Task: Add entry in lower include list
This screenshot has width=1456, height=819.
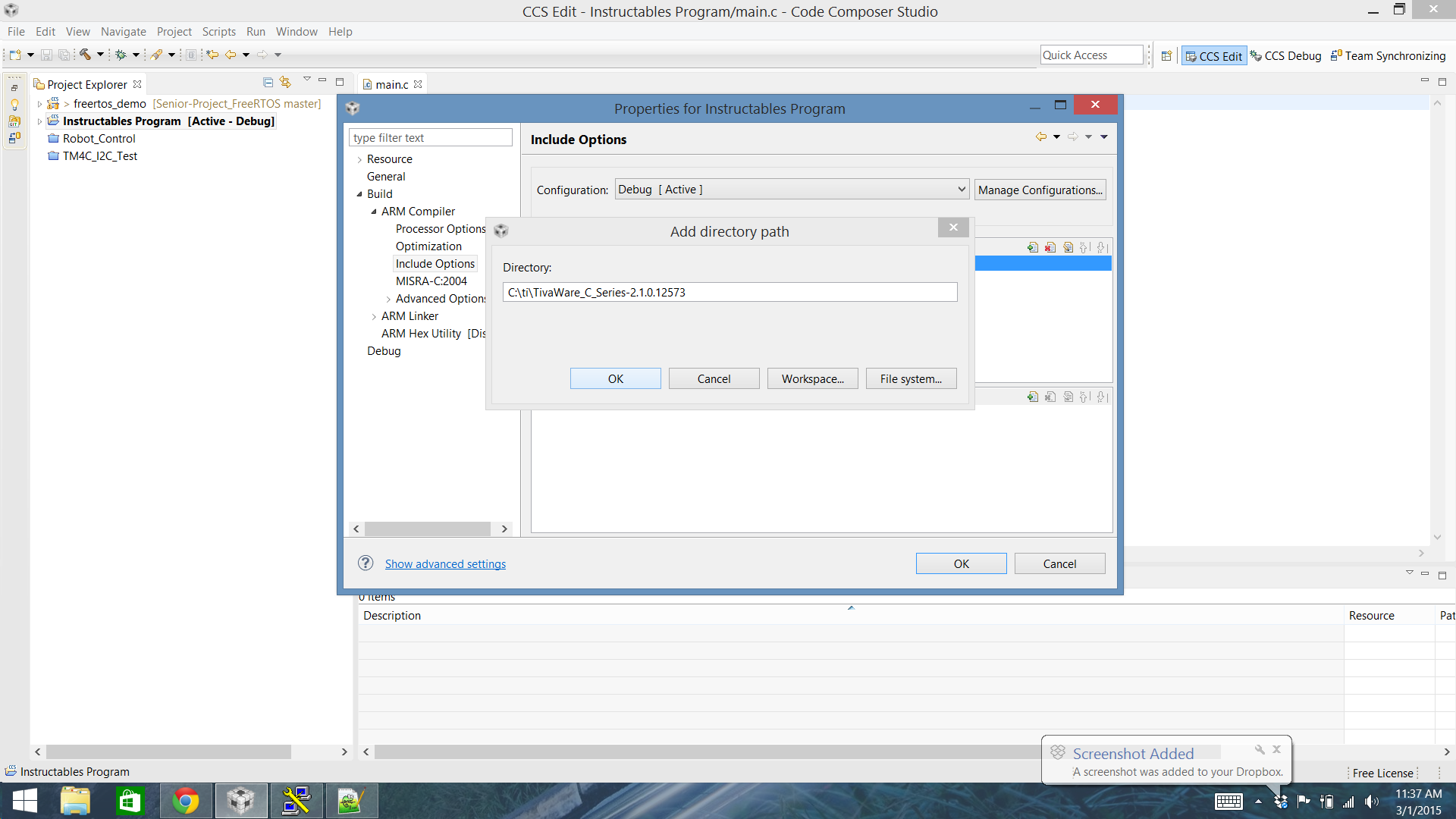Action: pos(1032,397)
